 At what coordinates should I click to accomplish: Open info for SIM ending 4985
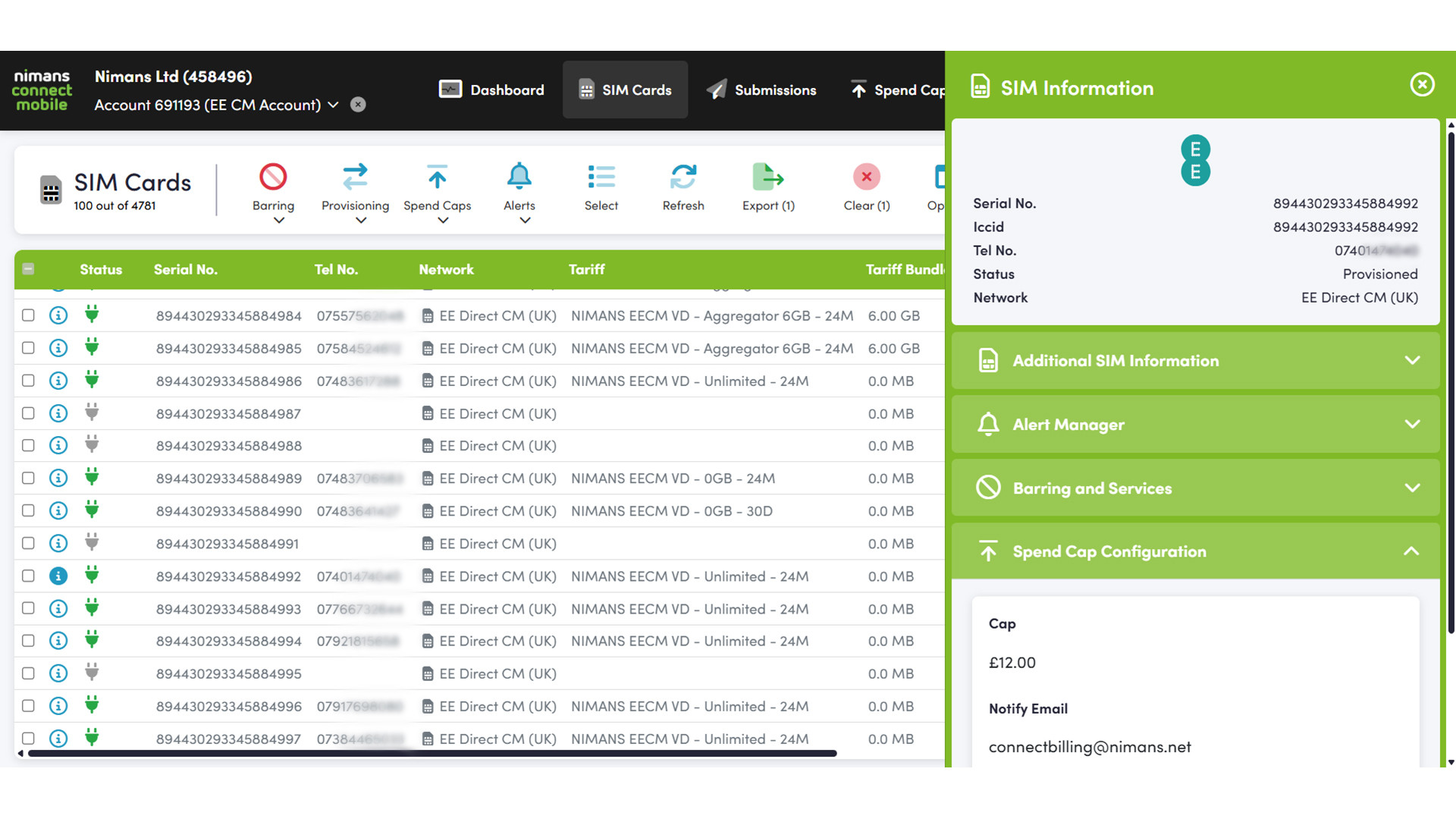tap(58, 348)
